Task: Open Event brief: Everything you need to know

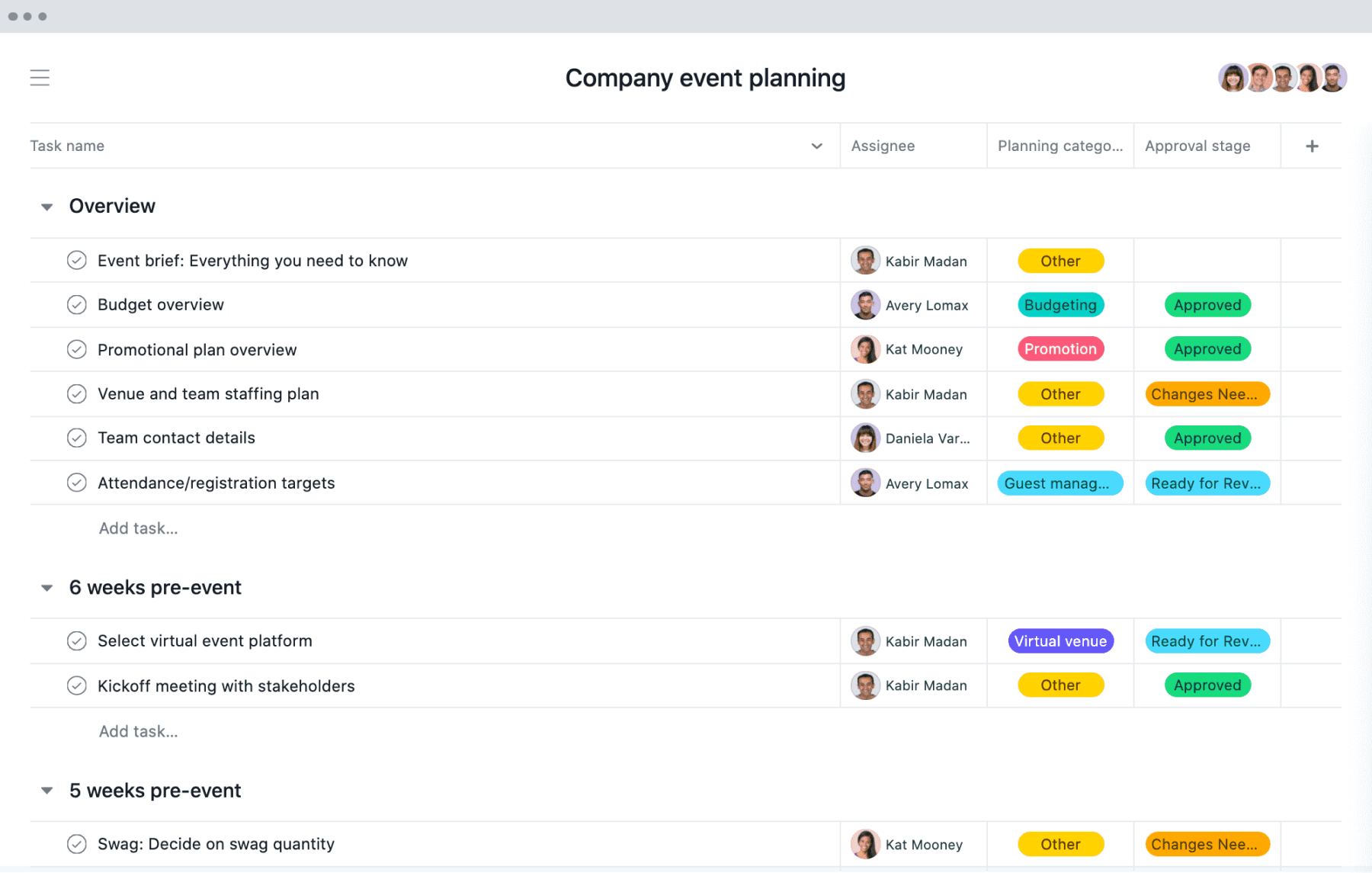Action: click(252, 261)
